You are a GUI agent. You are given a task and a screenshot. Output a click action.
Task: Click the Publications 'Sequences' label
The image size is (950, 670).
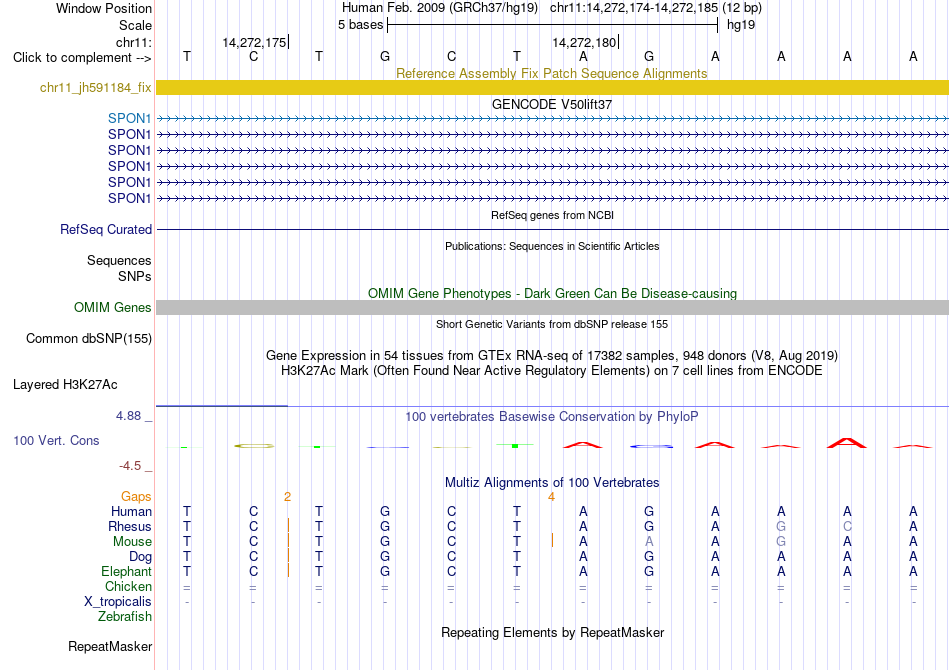119,260
